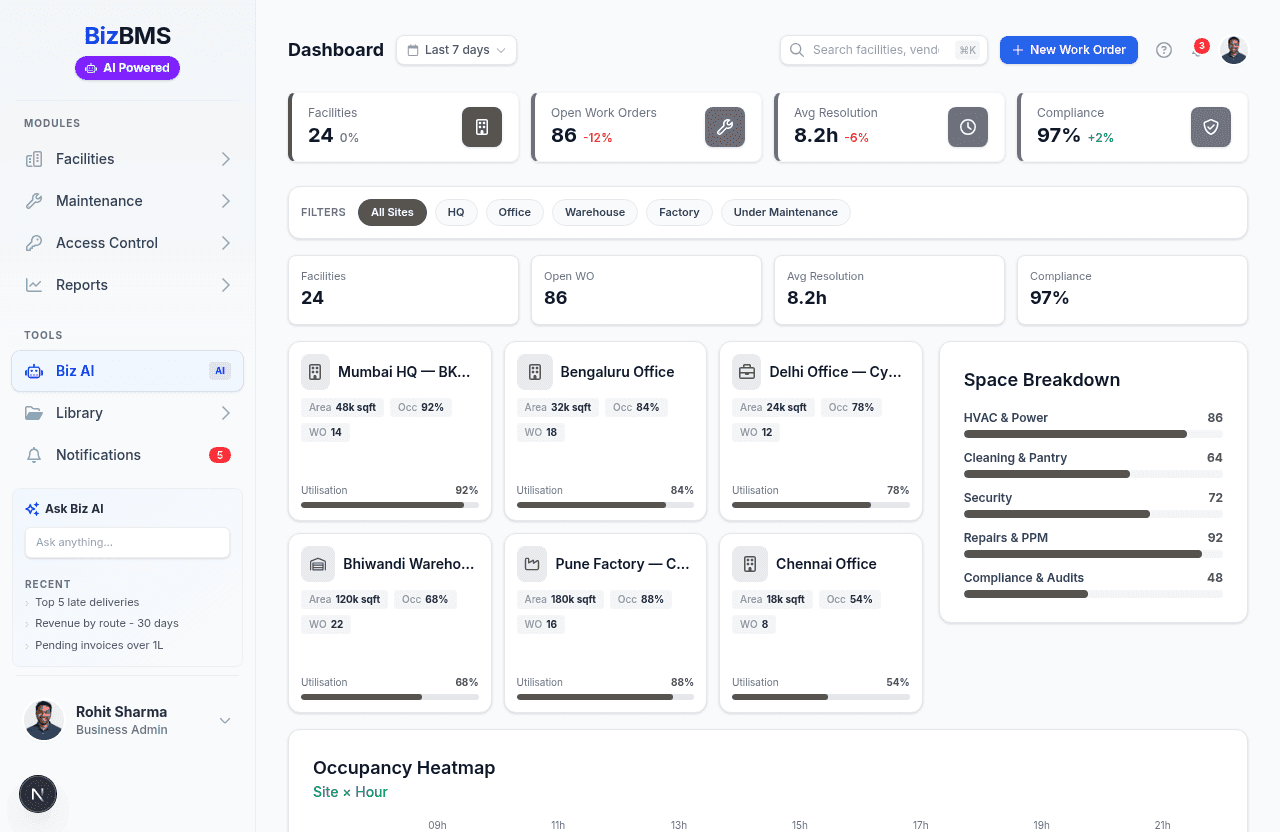Open the Last 7 days date dropdown
Screen dimensions: 1280x832
tap(456, 50)
